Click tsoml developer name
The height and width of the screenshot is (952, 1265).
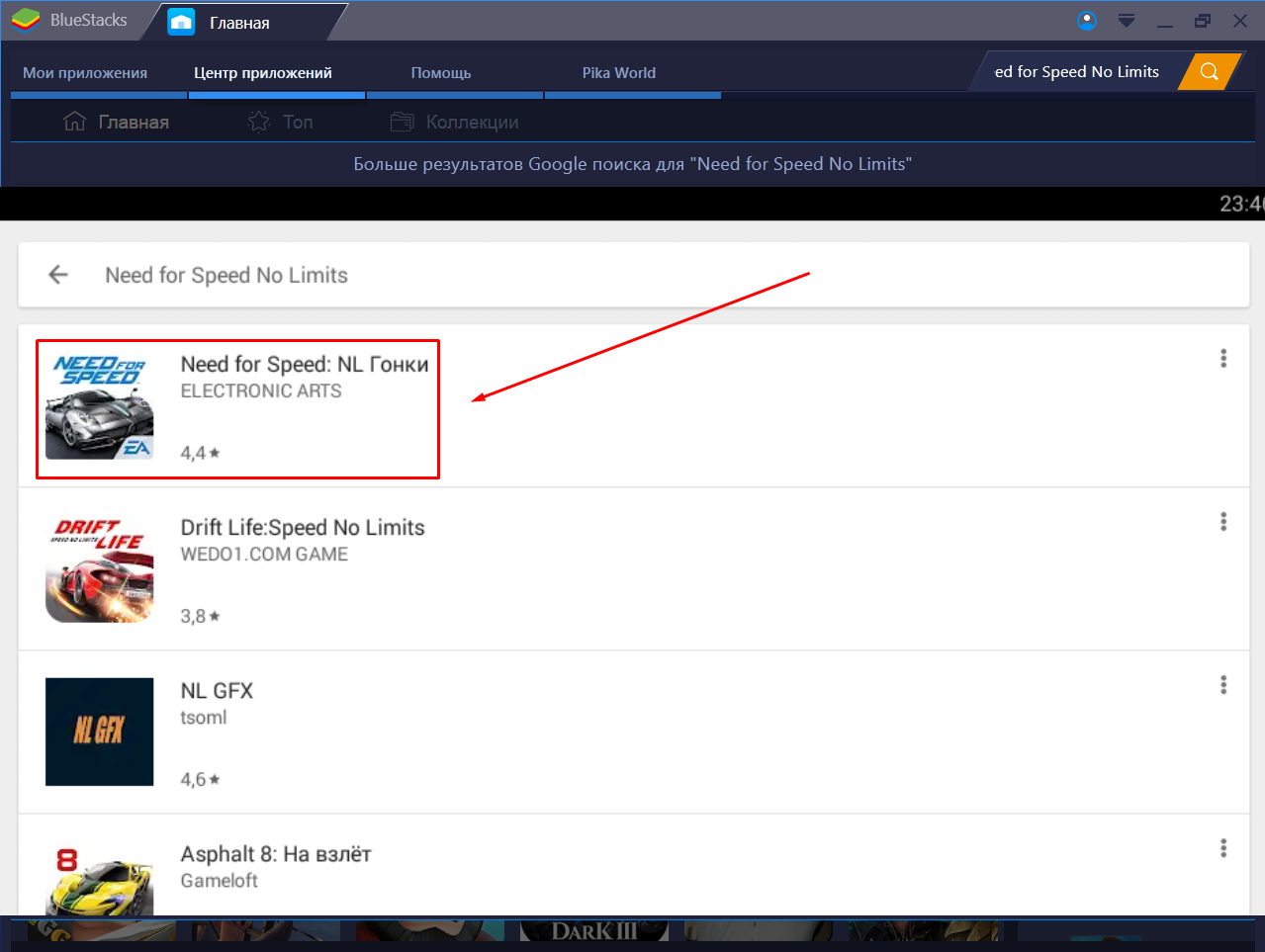tap(204, 718)
